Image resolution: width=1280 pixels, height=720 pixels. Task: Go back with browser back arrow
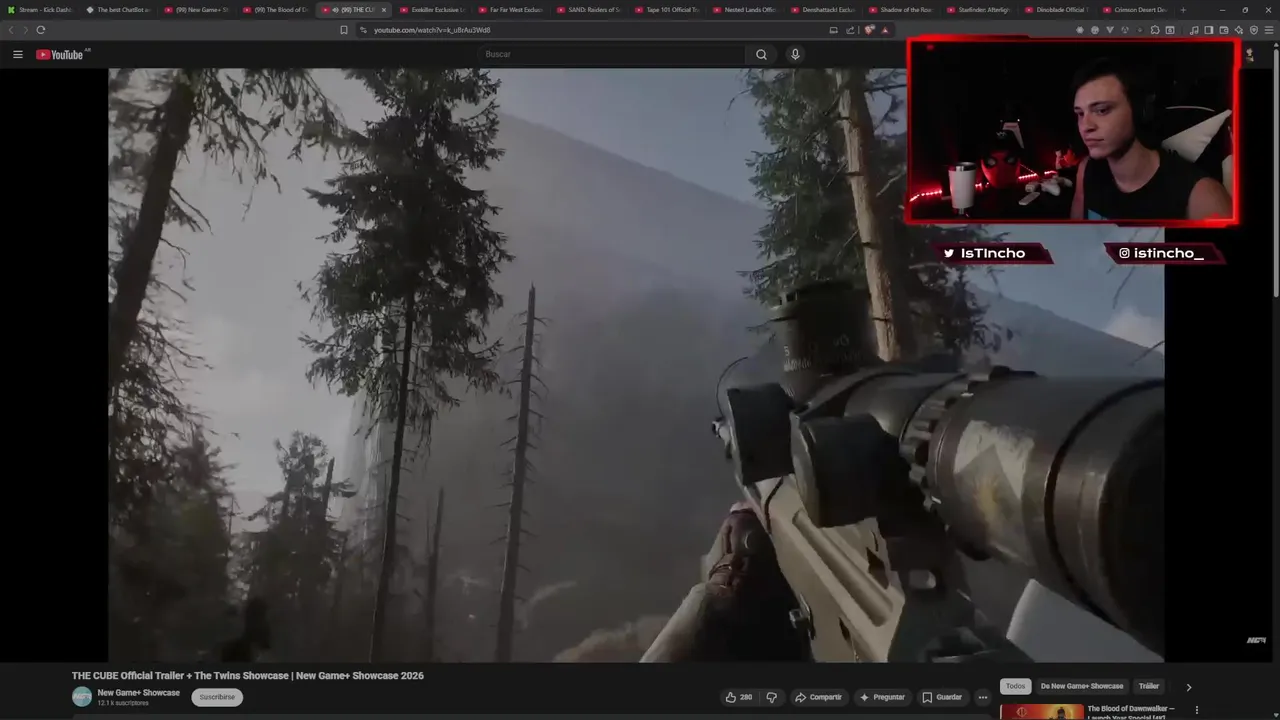pyautogui.click(x=11, y=30)
